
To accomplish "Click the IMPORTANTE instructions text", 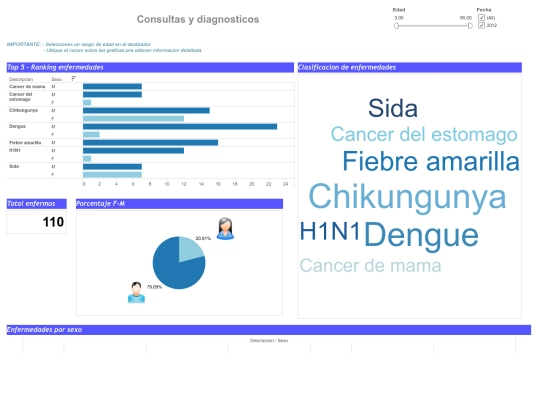I will (104, 47).
